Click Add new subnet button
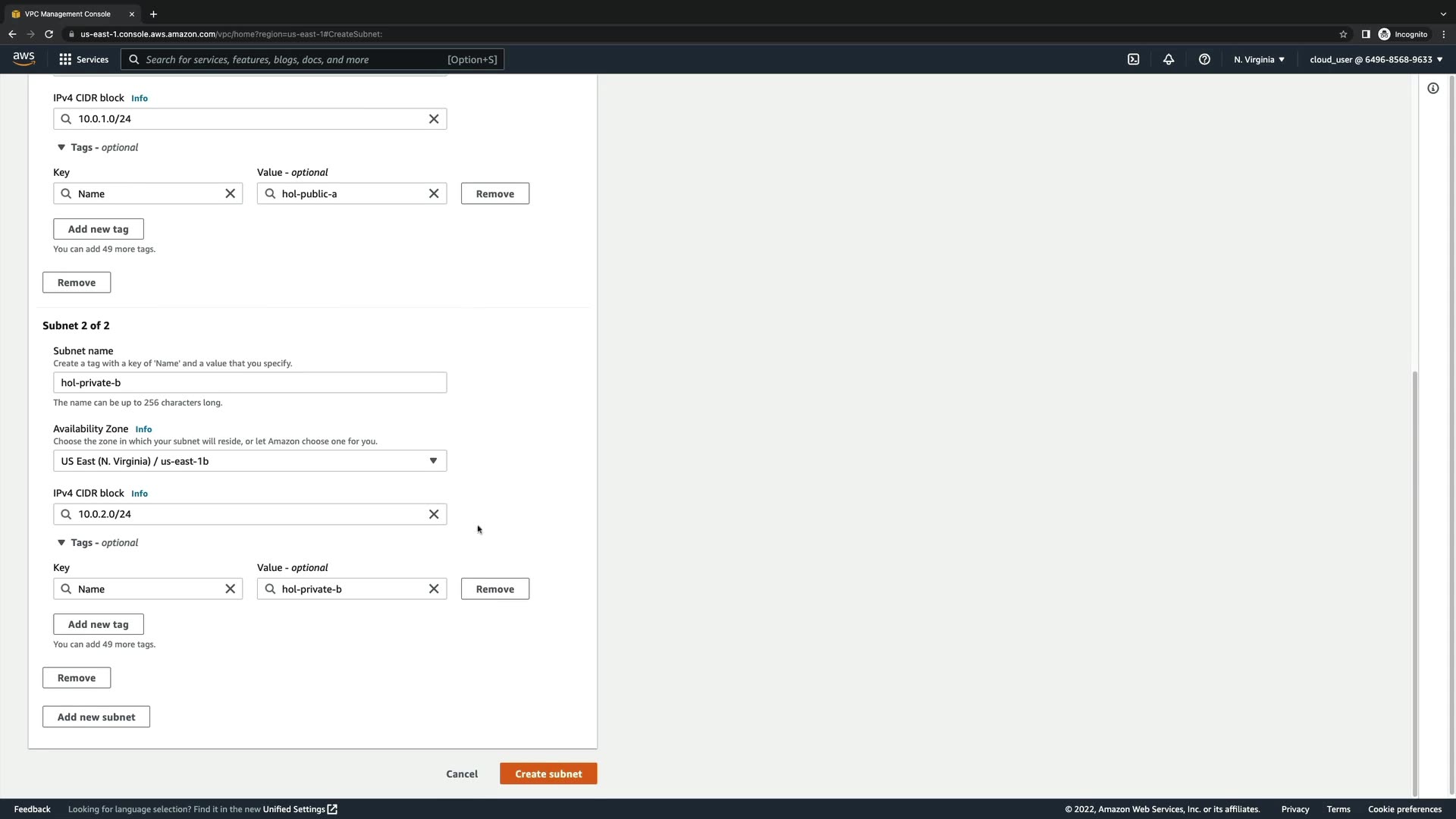The height and width of the screenshot is (819, 1456). (x=96, y=717)
